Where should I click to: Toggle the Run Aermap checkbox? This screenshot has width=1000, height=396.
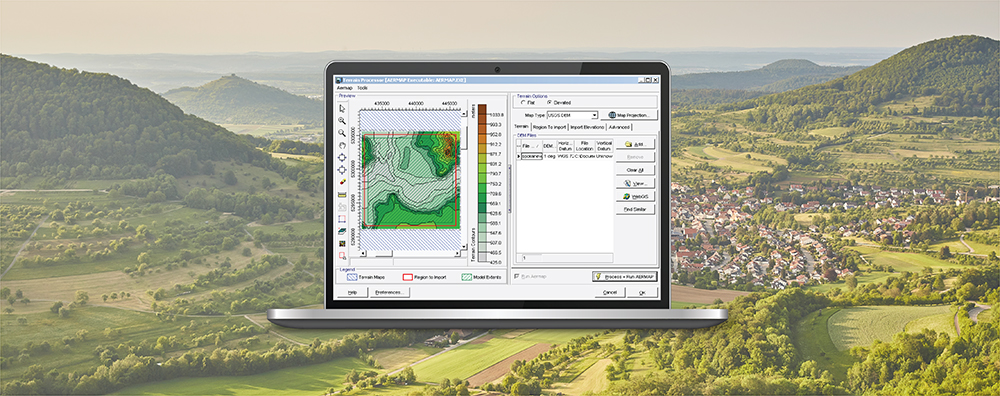click(517, 276)
